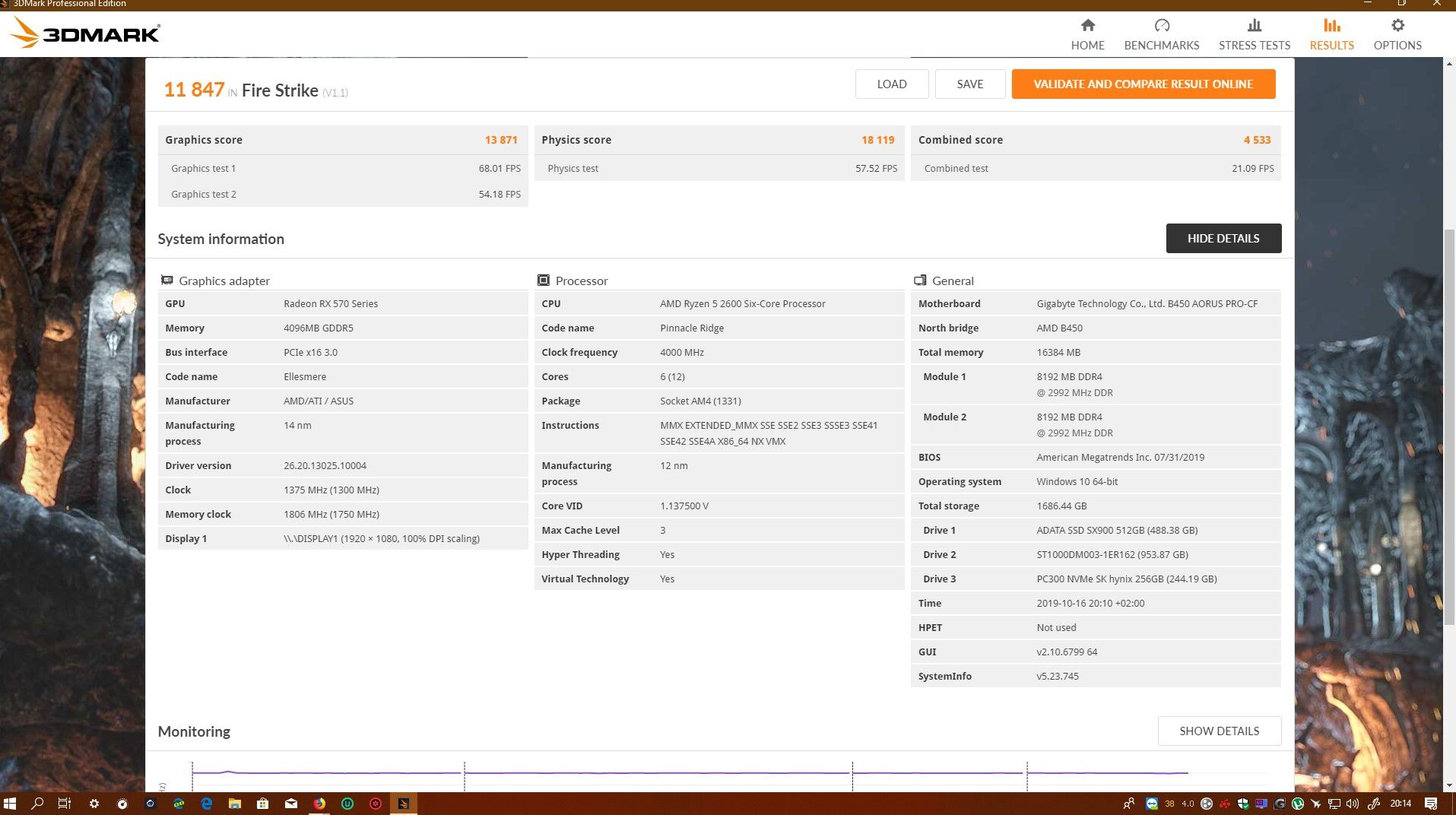The image size is (1456, 815).
Task: Click the SAVE button
Action: click(970, 84)
